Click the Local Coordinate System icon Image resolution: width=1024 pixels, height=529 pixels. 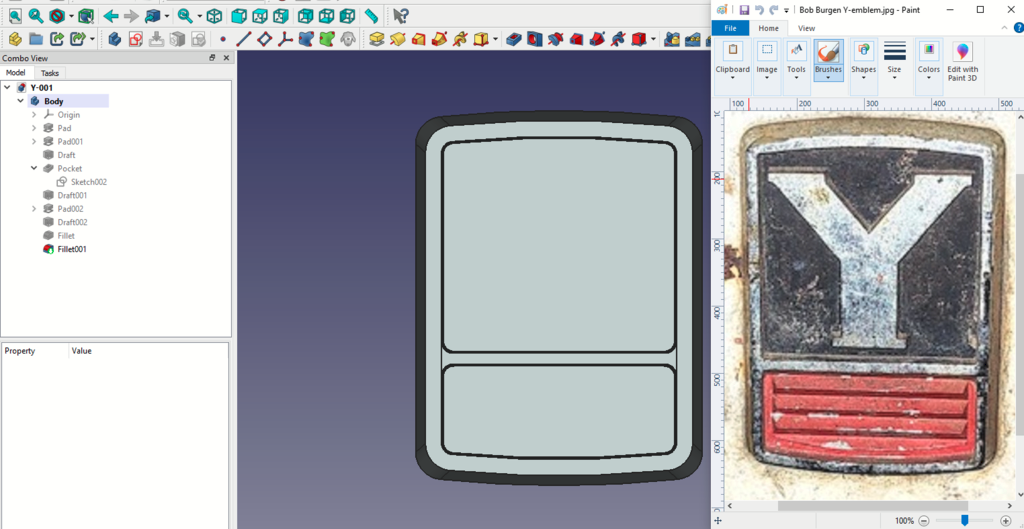285,39
